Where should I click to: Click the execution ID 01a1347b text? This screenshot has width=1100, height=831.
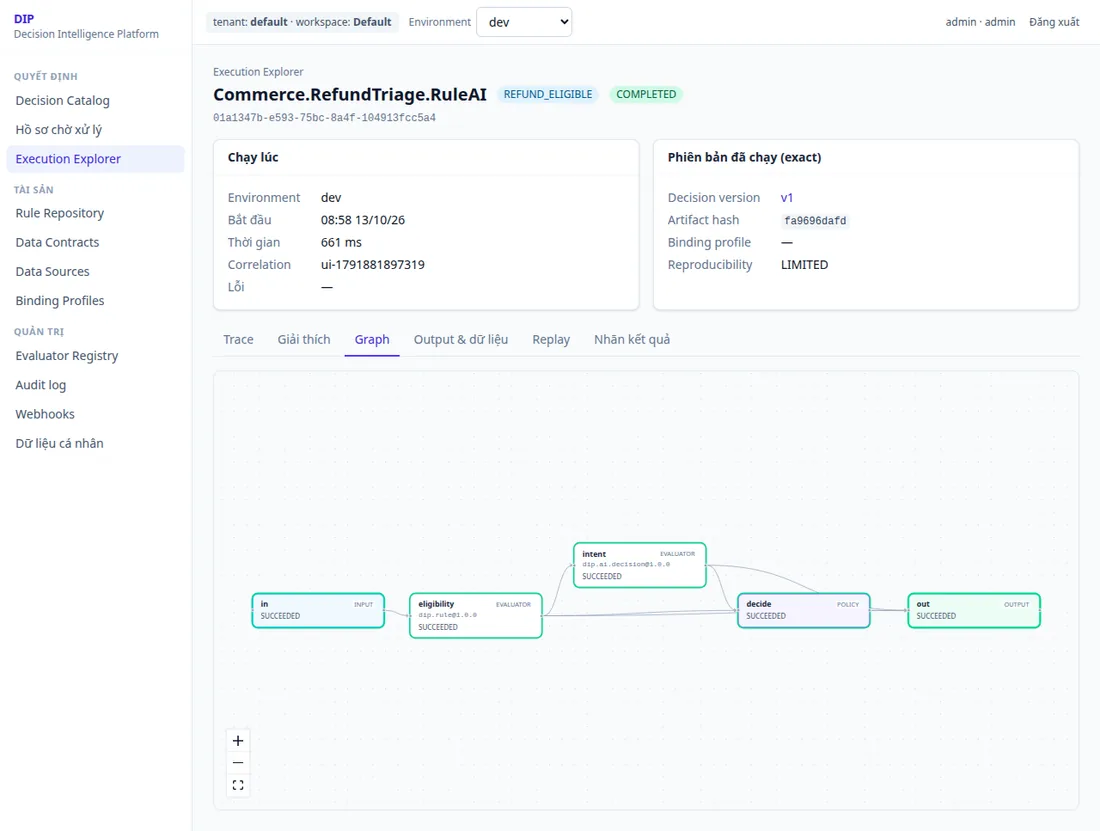click(324, 118)
